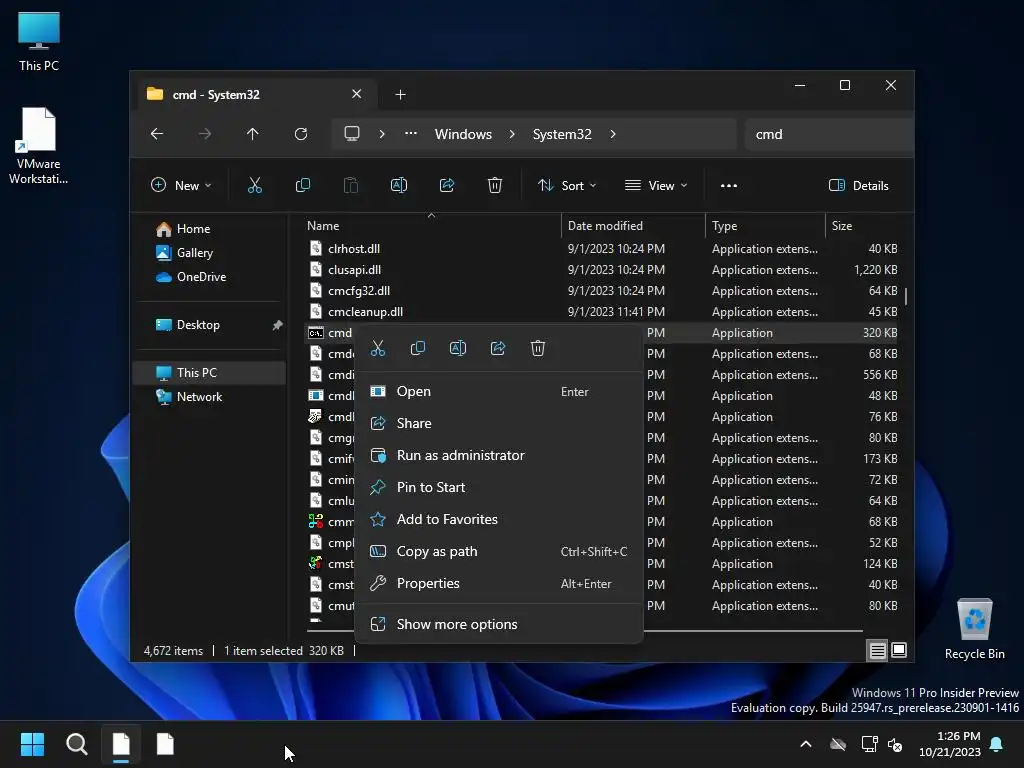The width and height of the screenshot is (1024, 768).
Task: Close the cmd - System32 tab
Action: pos(357,94)
